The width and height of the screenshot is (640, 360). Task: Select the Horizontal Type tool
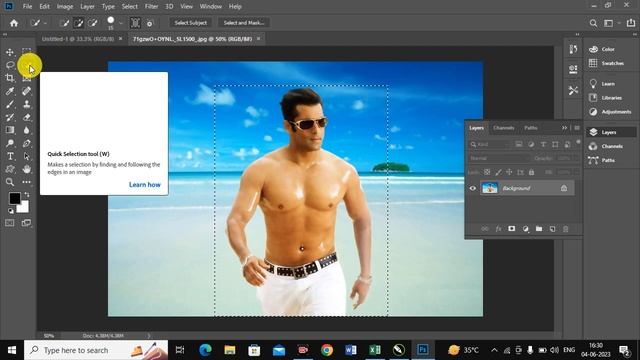pos(10,156)
